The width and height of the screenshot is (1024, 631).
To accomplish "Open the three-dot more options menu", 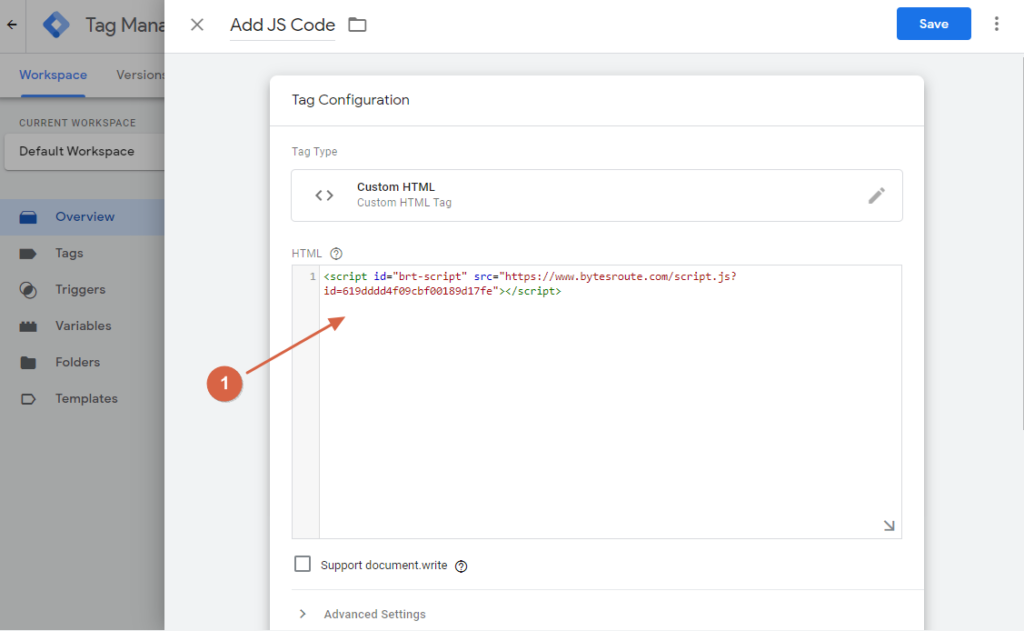I will (996, 24).
